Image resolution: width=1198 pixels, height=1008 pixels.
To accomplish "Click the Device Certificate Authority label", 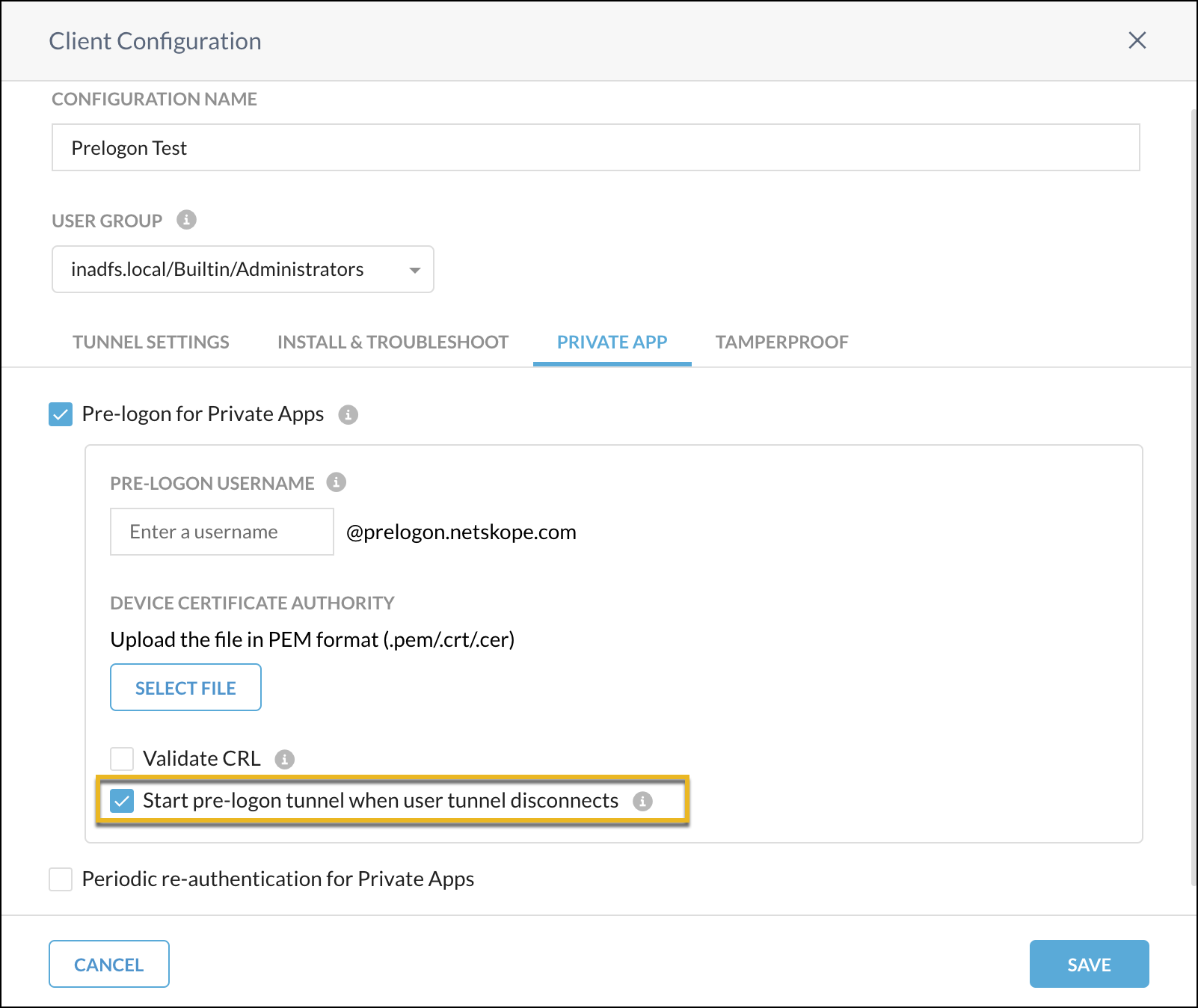I will click(252, 603).
